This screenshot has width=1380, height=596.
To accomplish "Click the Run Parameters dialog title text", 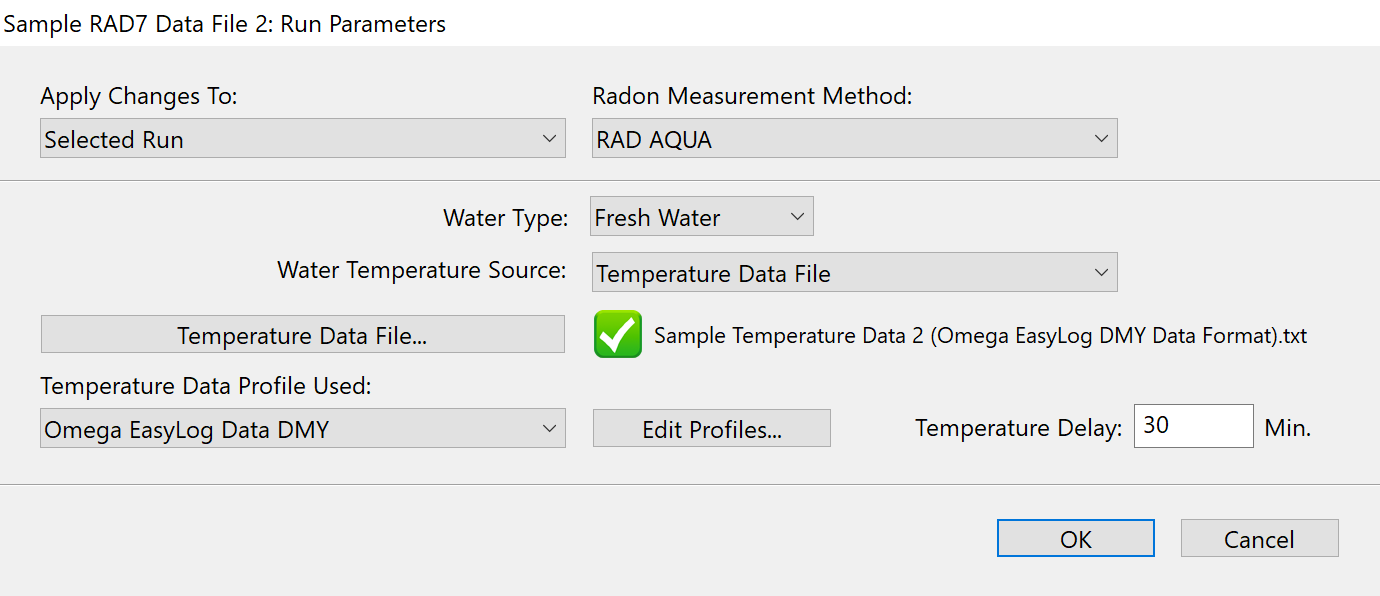I will pyautogui.click(x=225, y=24).
